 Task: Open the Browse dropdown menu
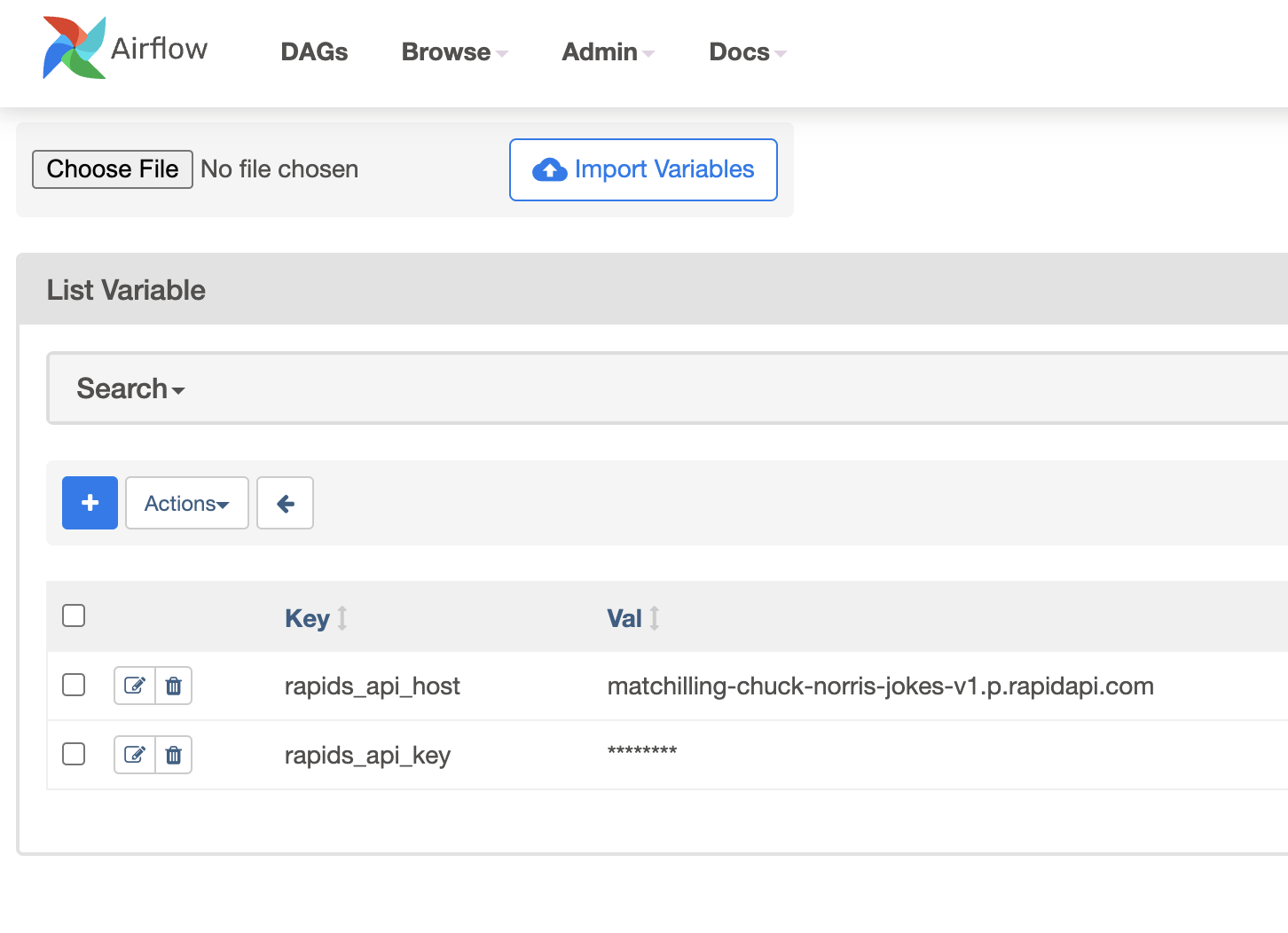coord(454,52)
